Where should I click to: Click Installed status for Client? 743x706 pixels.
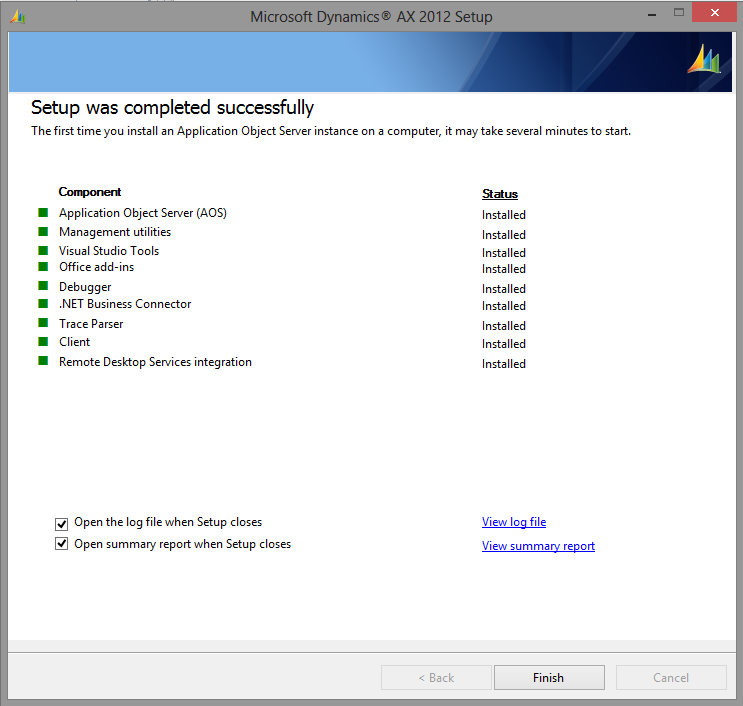pos(504,344)
